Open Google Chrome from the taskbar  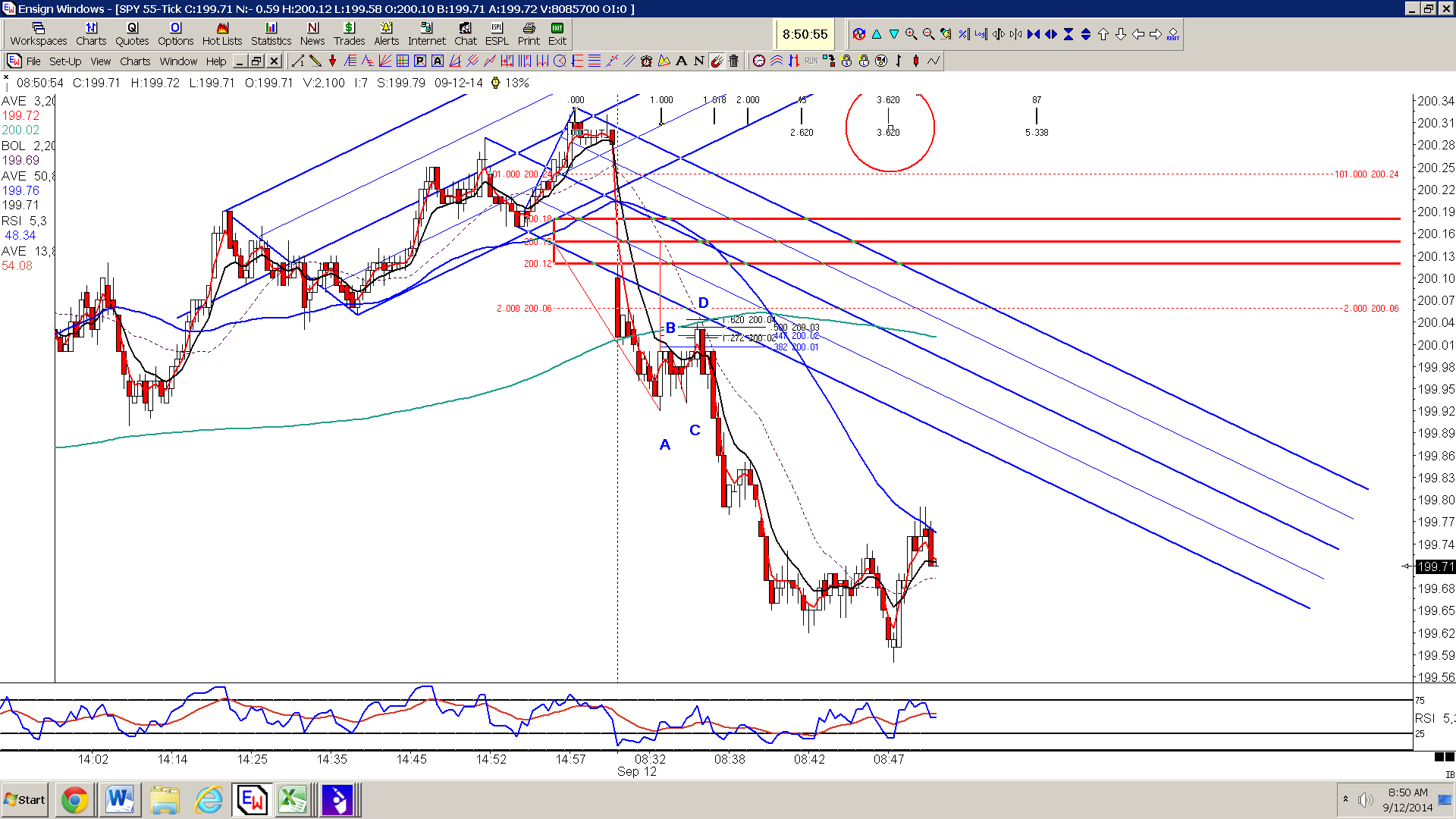74,800
